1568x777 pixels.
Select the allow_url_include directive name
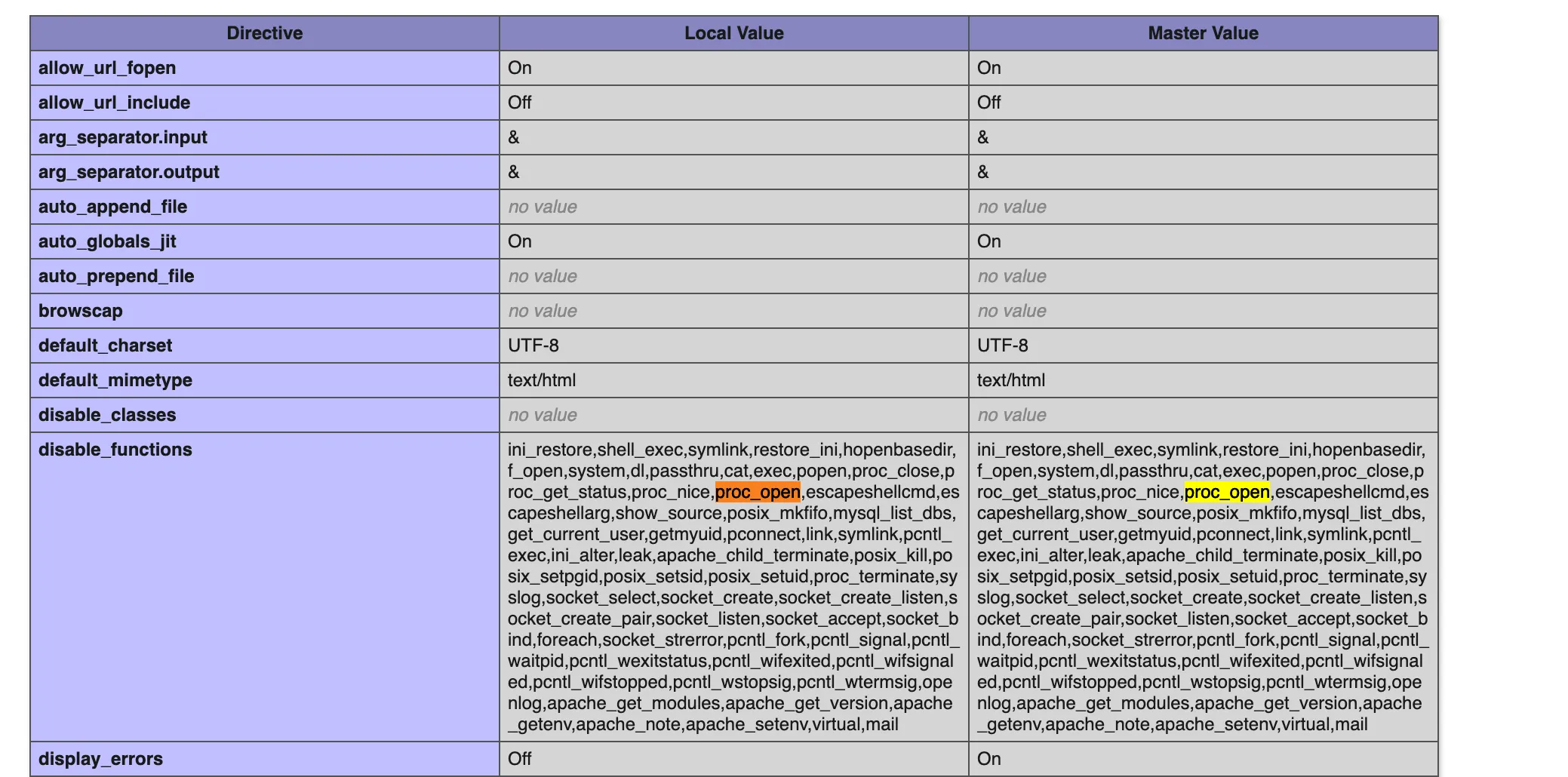tap(114, 103)
